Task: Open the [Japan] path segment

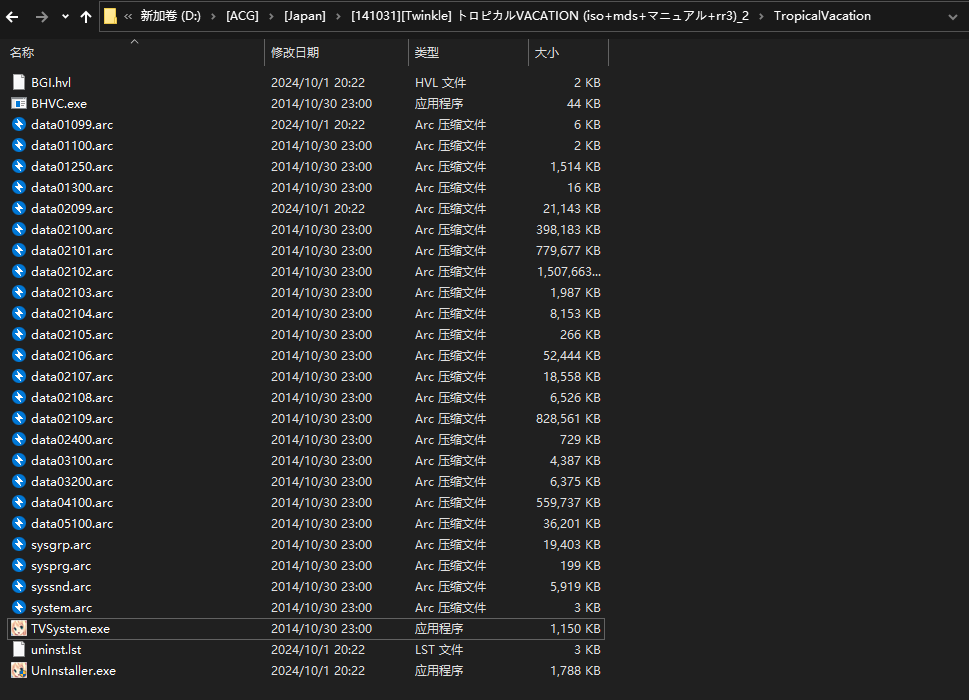Action: click(305, 16)
